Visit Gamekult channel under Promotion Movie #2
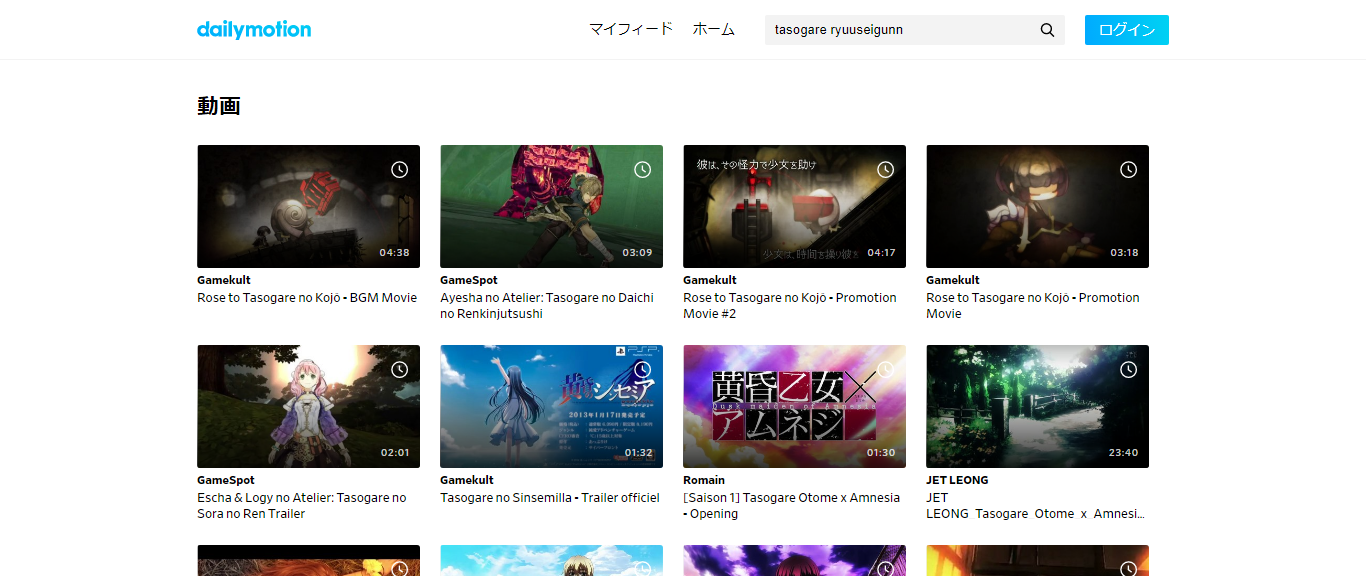 tap(710, 280)
